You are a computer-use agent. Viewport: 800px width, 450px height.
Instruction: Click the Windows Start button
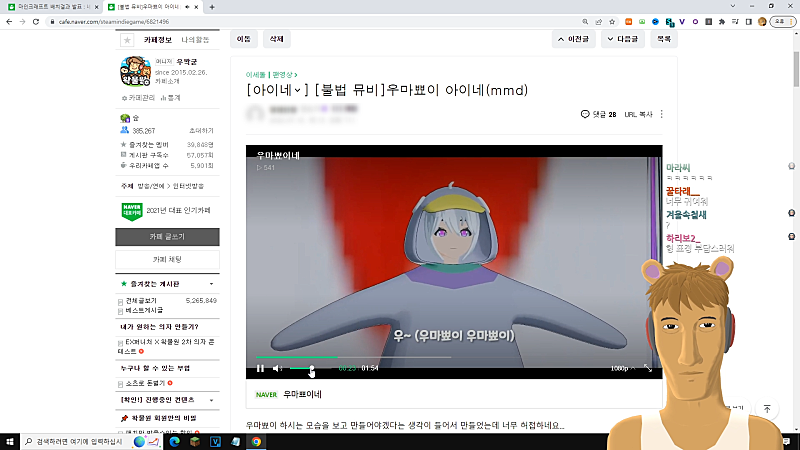pyautogui.click(x=10, y=440)
